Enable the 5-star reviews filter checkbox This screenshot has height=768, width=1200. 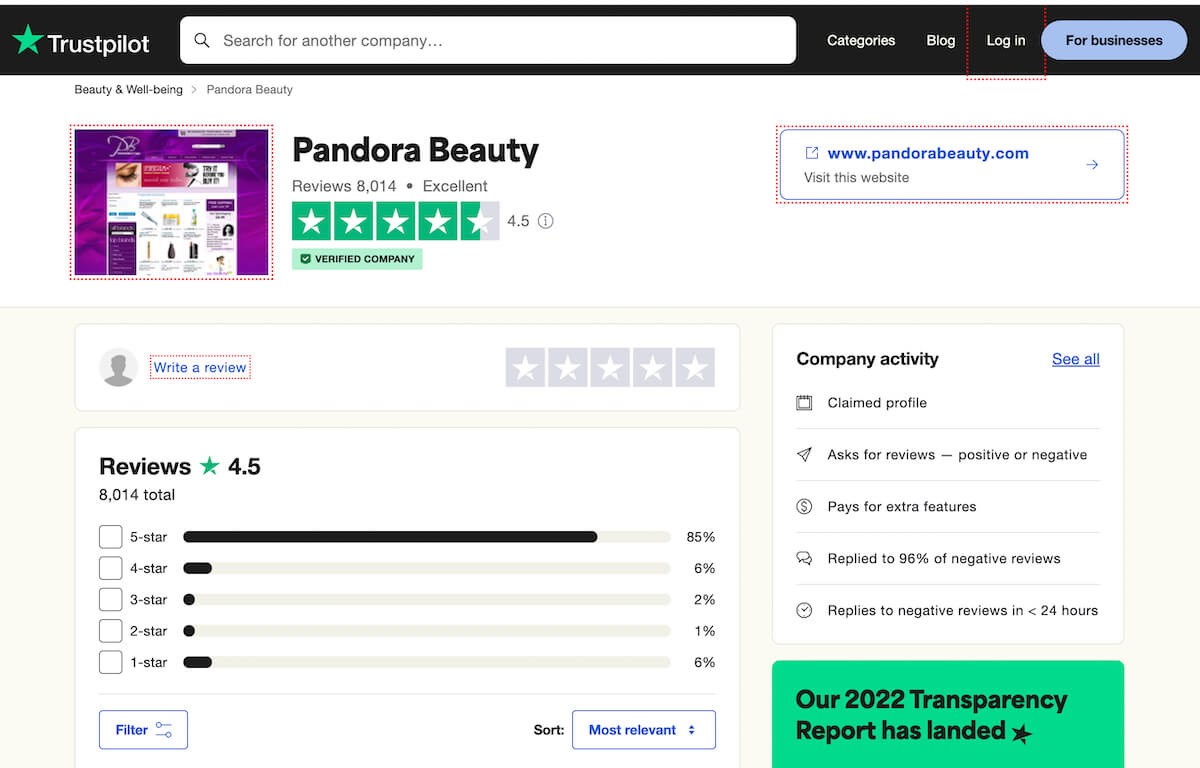click(110, 536)
